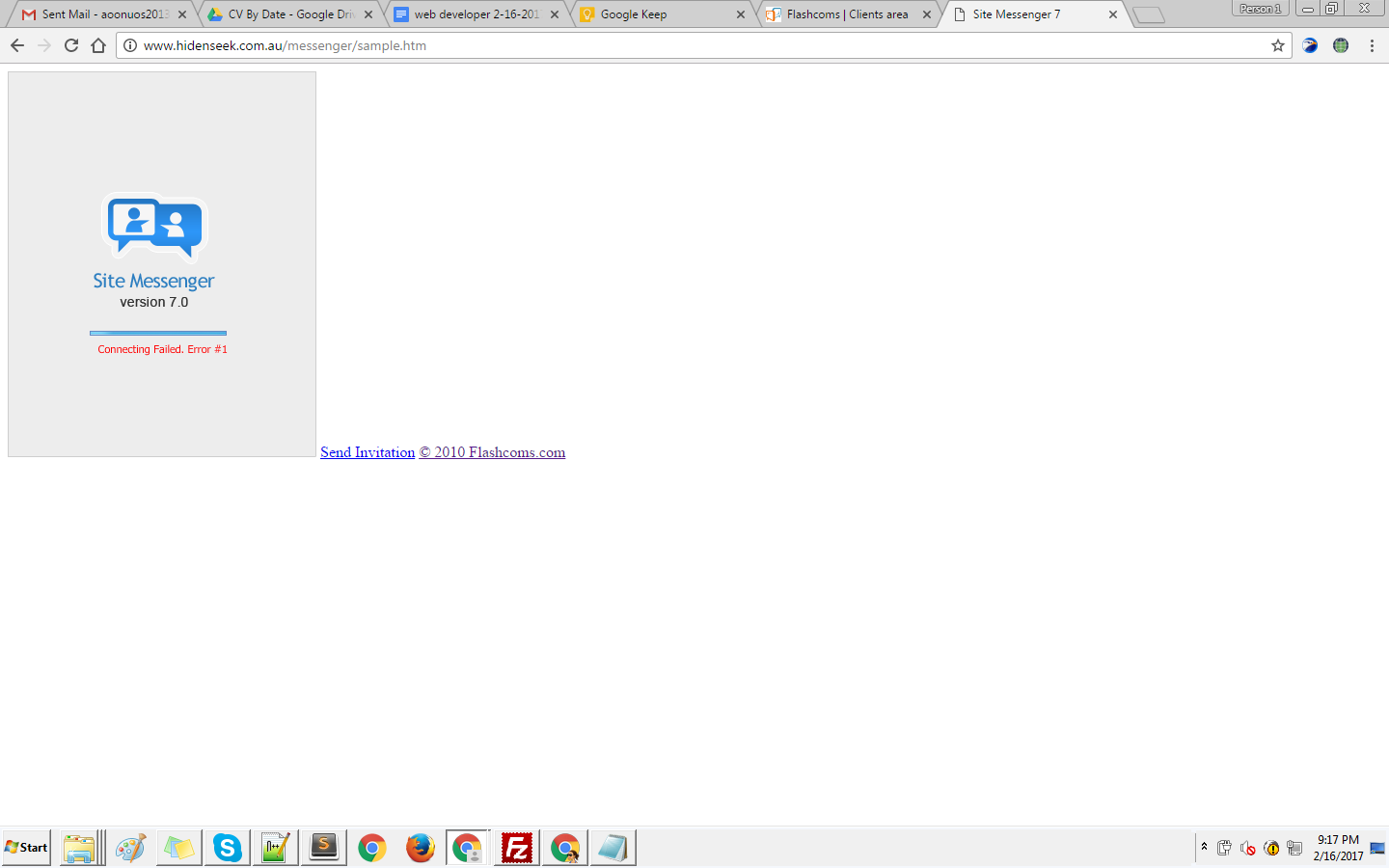
Task: Bookmark this page with the star icon
Action: [x=1278, y=45]
